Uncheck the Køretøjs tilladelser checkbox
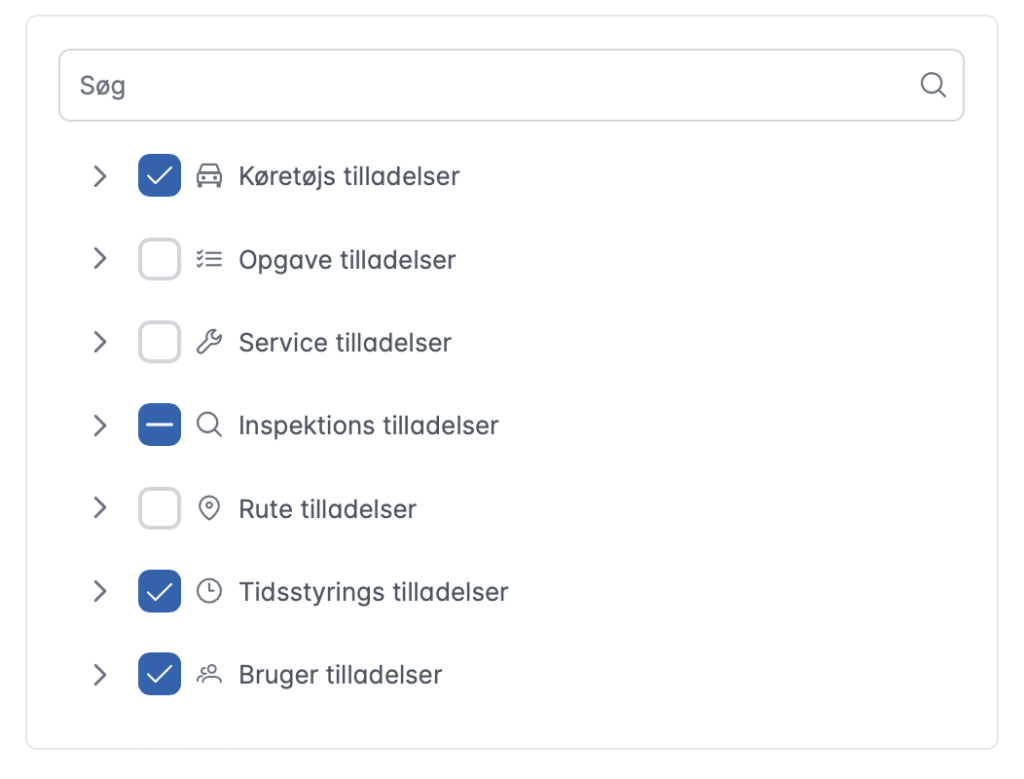The height and width of the screenshot is (779, 1024). coord(160,176)
